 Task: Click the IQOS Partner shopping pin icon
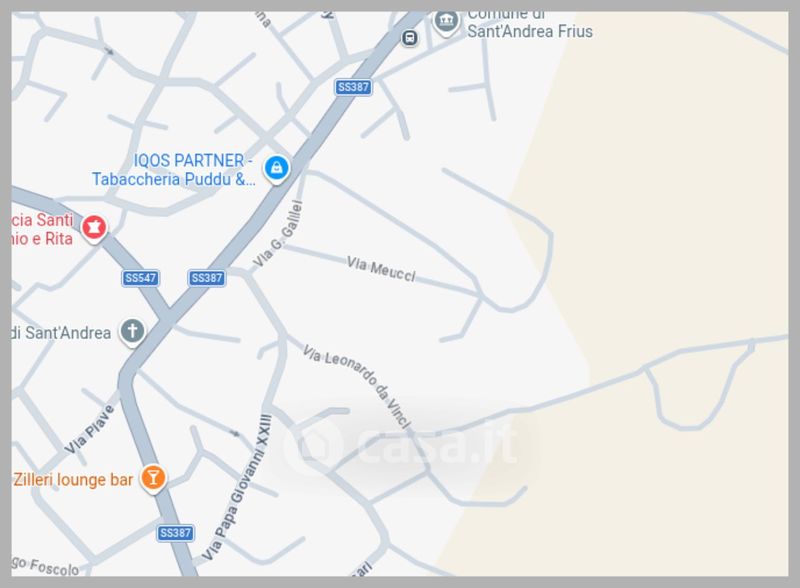[277, 169]
